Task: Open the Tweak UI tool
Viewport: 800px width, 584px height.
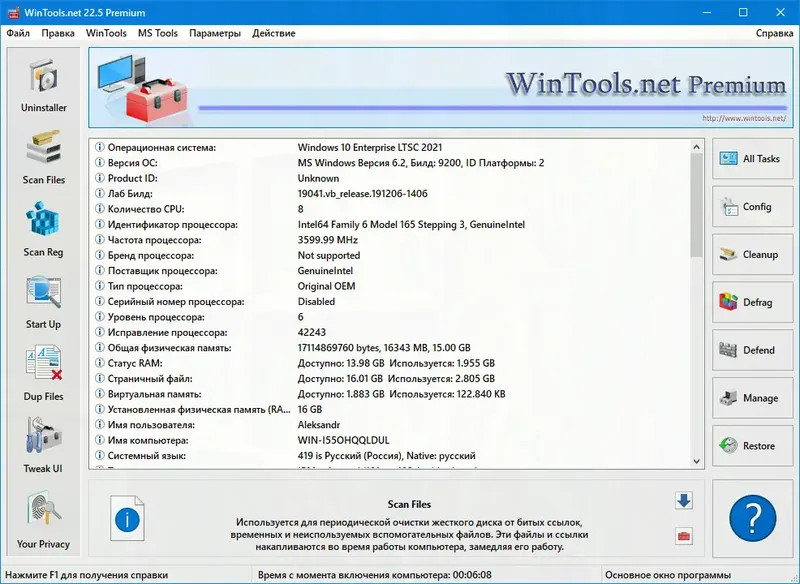Action: pos(42,445)
